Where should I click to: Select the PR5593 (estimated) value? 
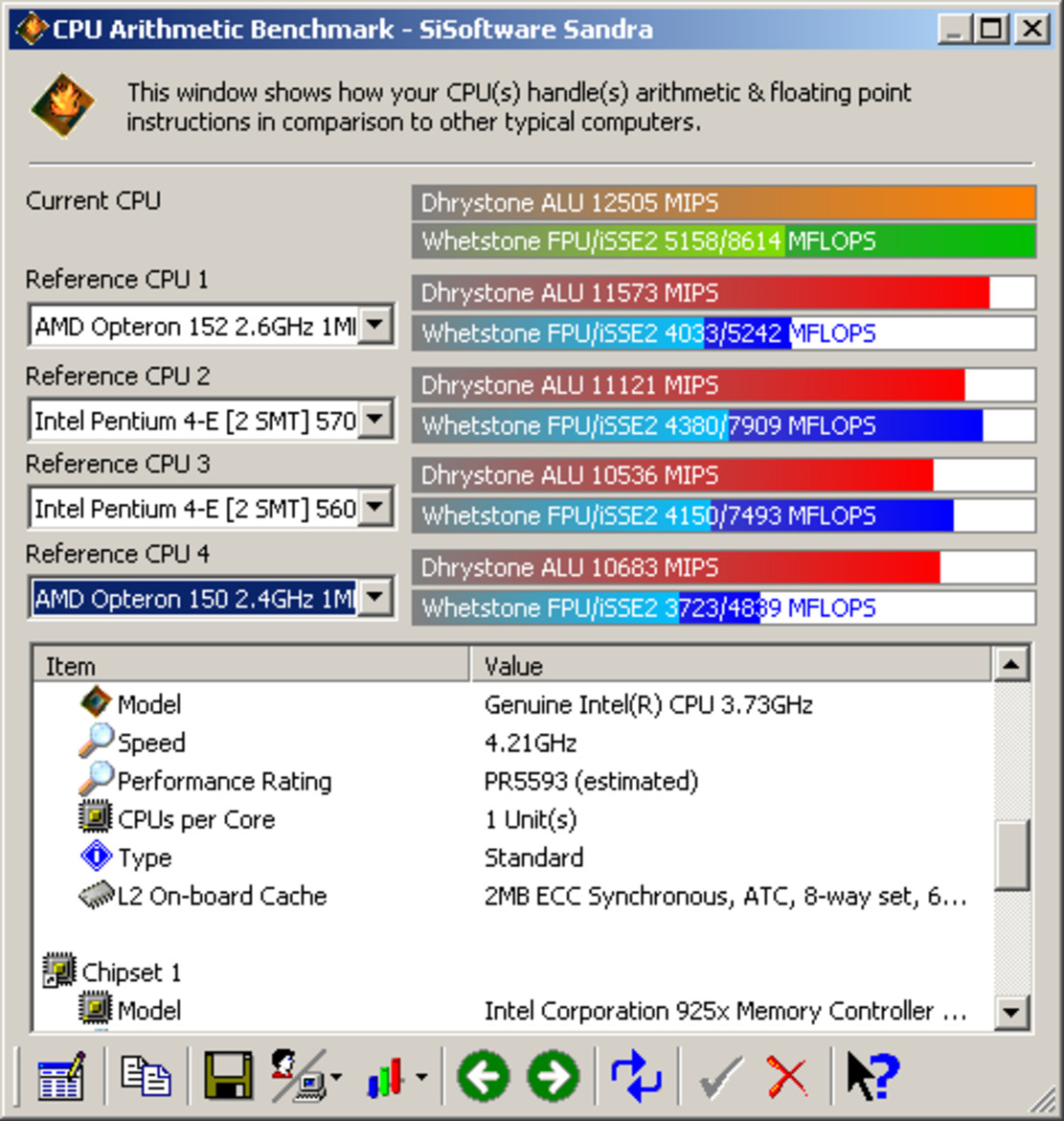tap(591, 782)
